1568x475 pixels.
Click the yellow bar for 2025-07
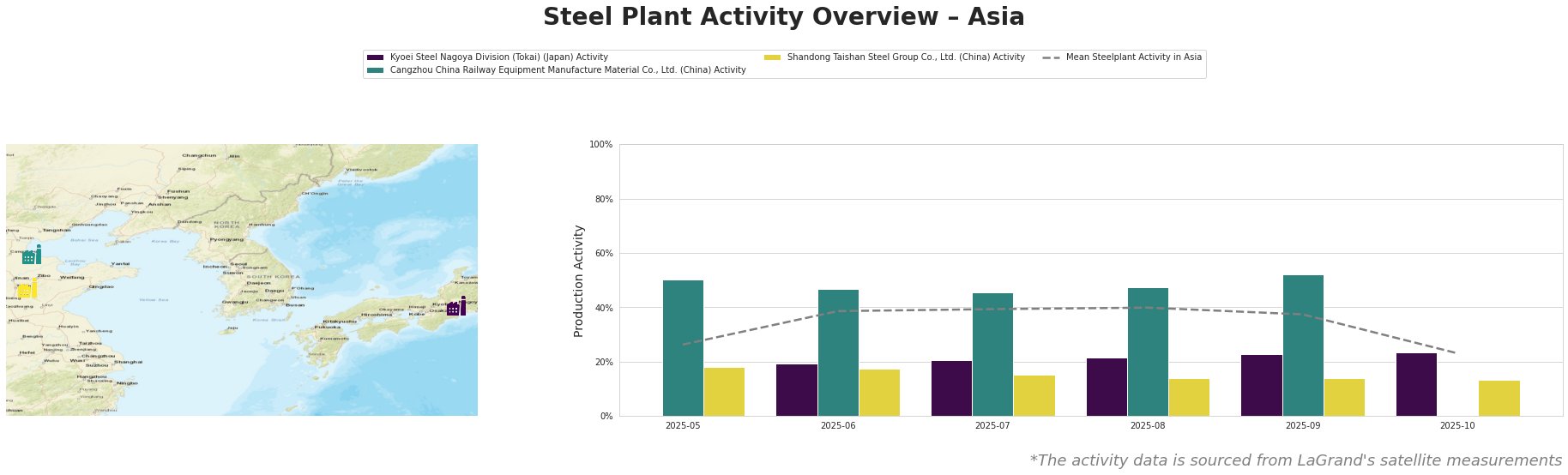click(1034, 395)
